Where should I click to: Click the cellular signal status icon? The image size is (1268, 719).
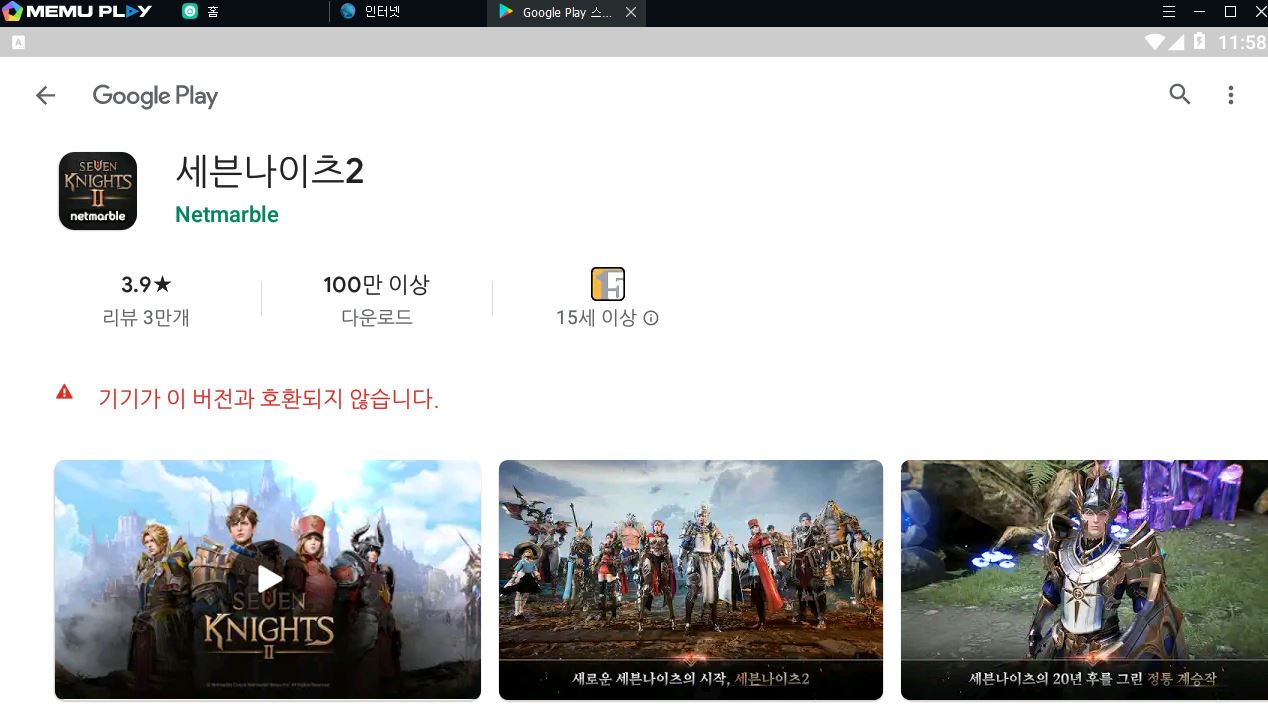point(1177,42)
